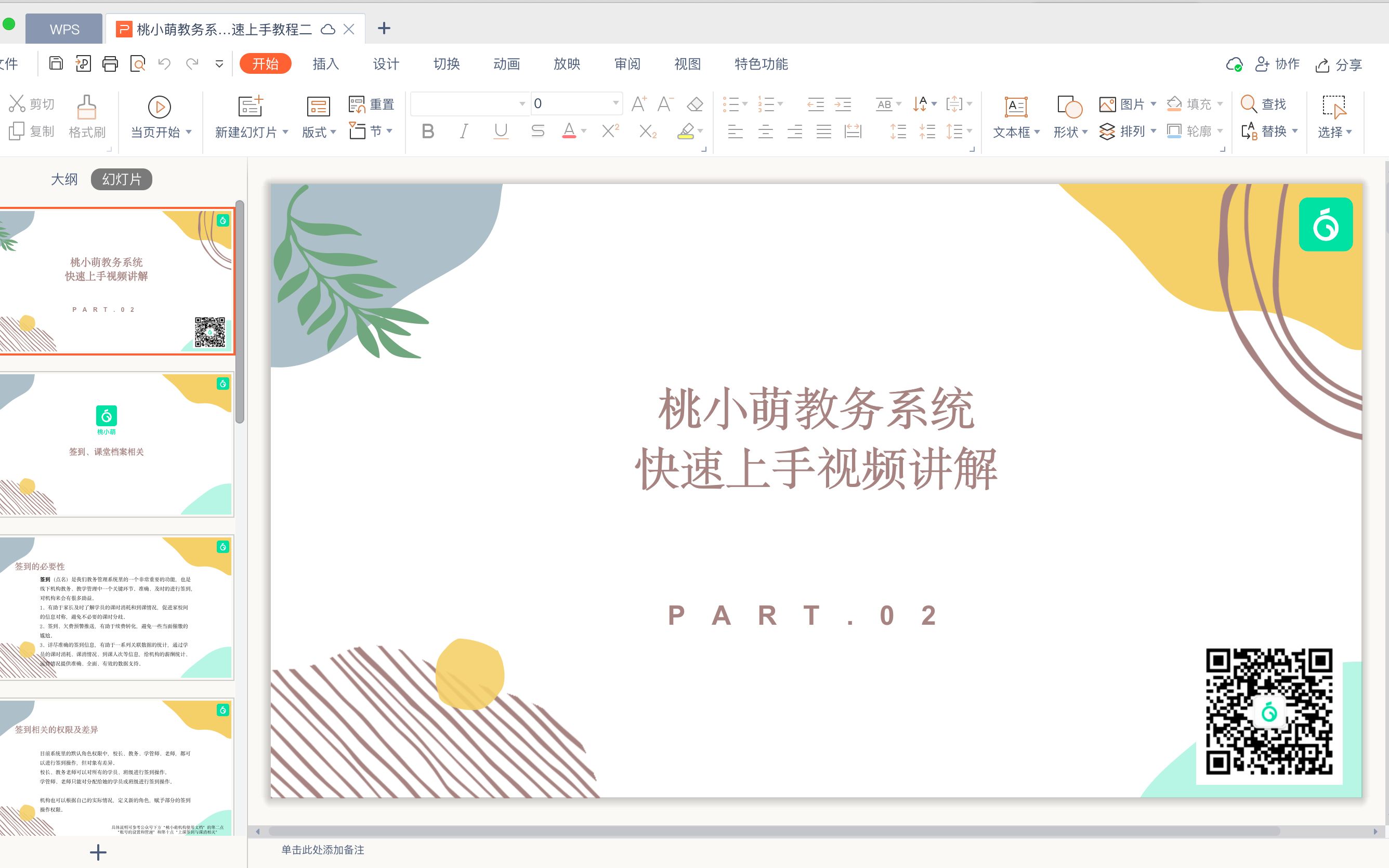Clear formatting eraser icon
This screenshot has height=868, width=1389.
[x=695, y=104]
